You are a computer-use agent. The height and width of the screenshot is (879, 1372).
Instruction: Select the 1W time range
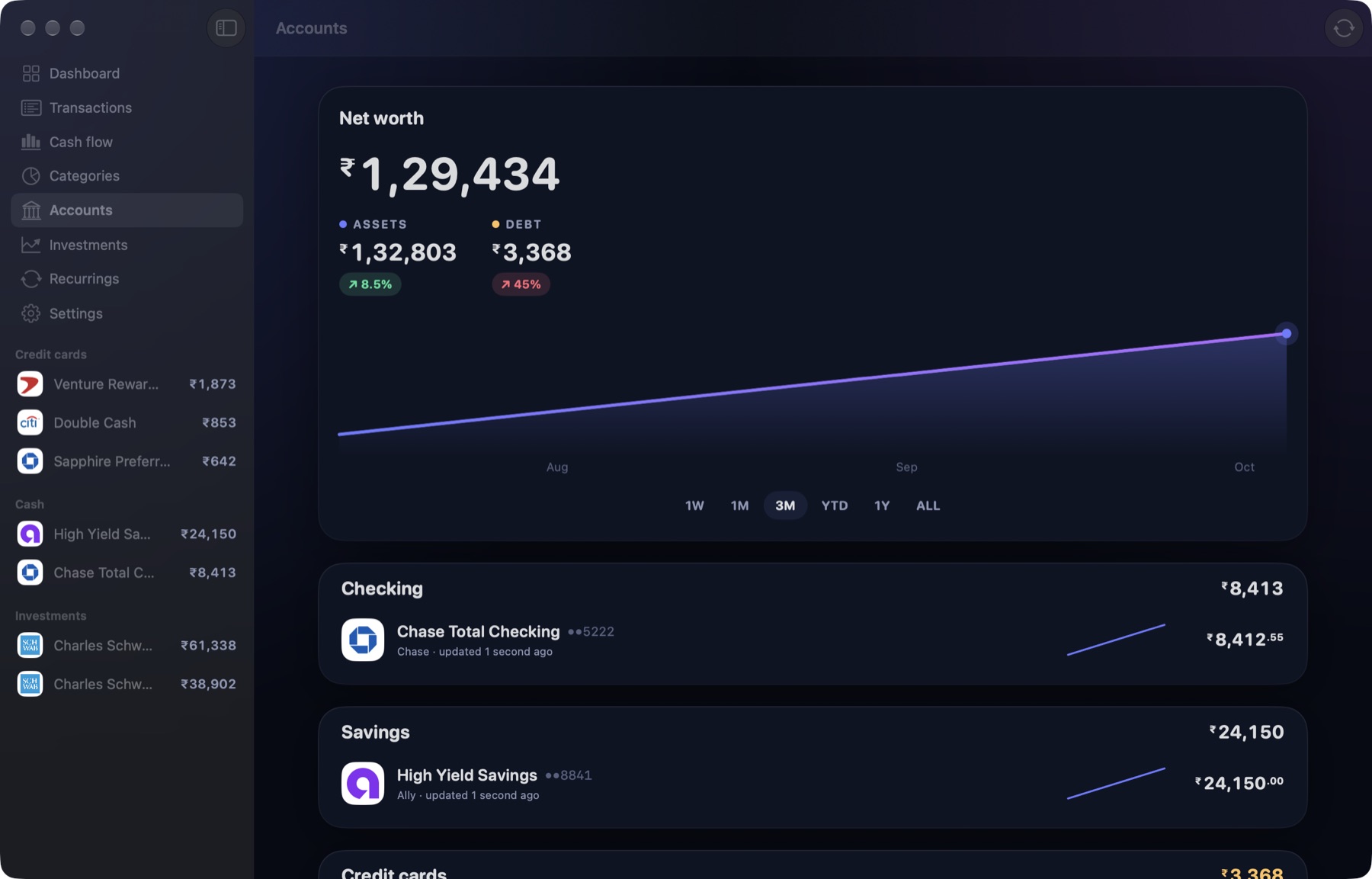point(694,505)
